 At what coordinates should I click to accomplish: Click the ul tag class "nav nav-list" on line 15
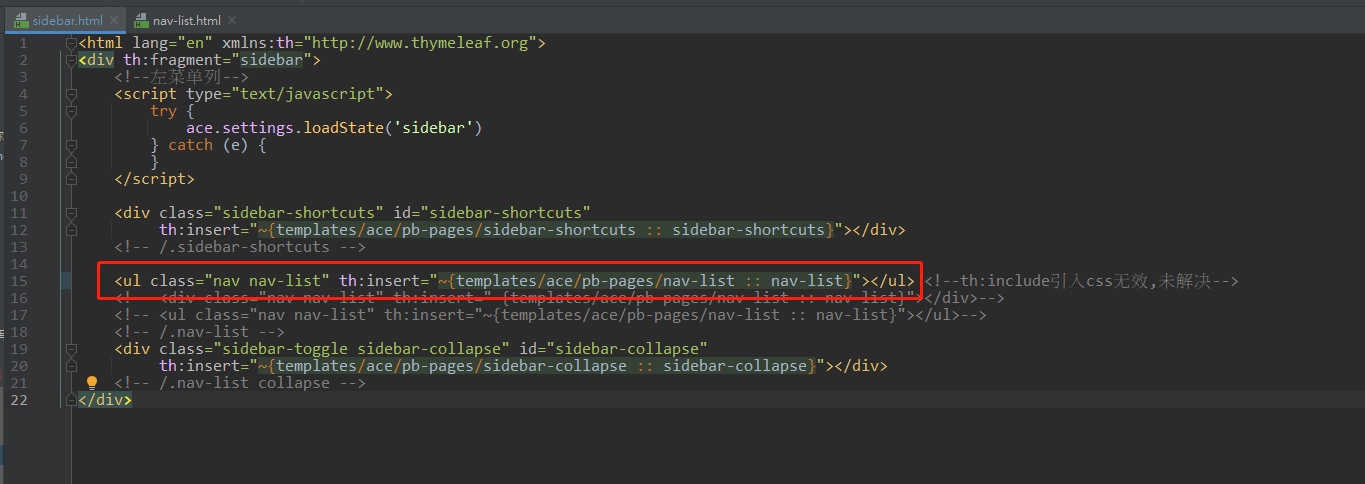click(239, 281)
